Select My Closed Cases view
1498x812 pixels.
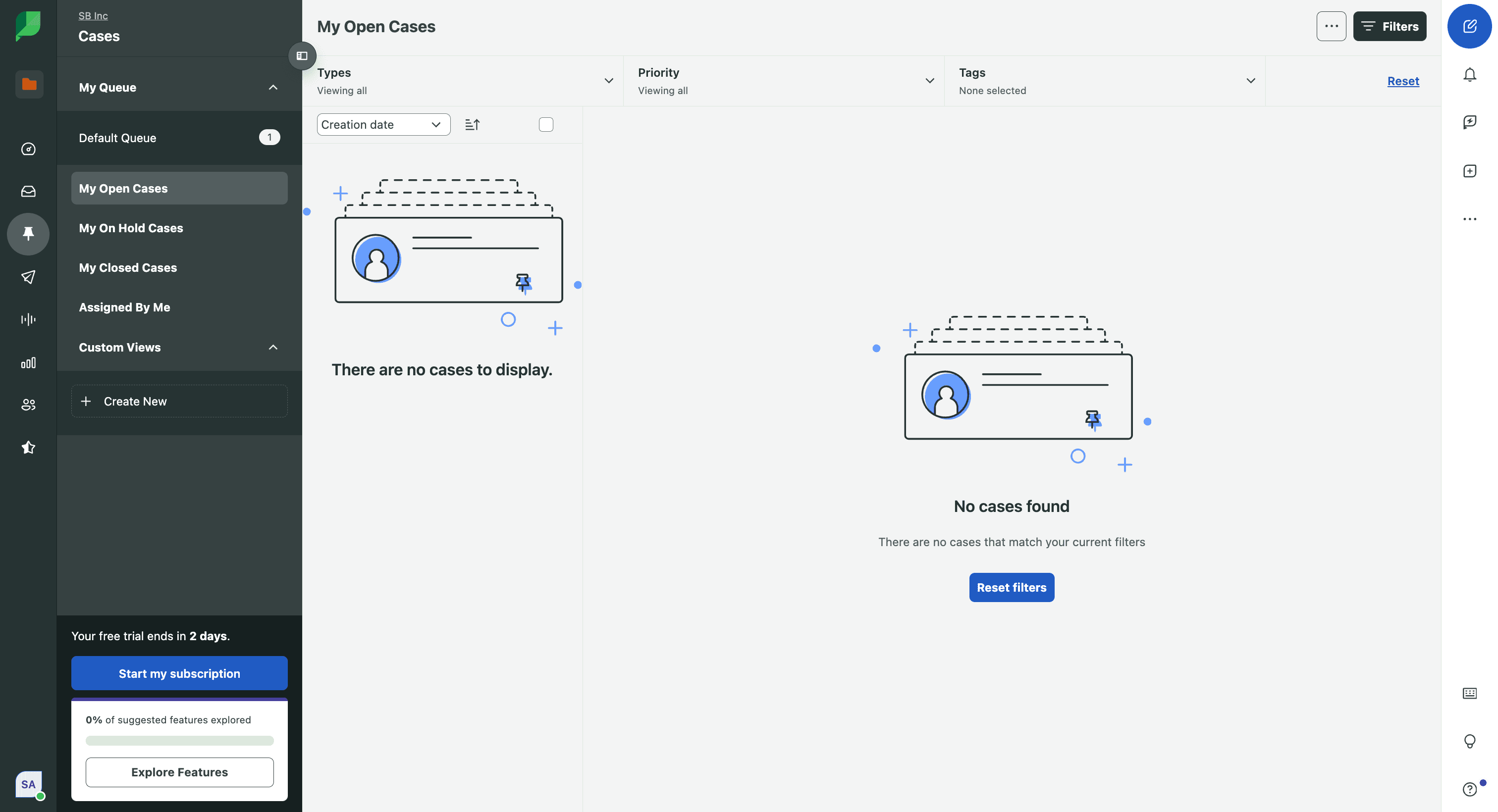[128, 267]
